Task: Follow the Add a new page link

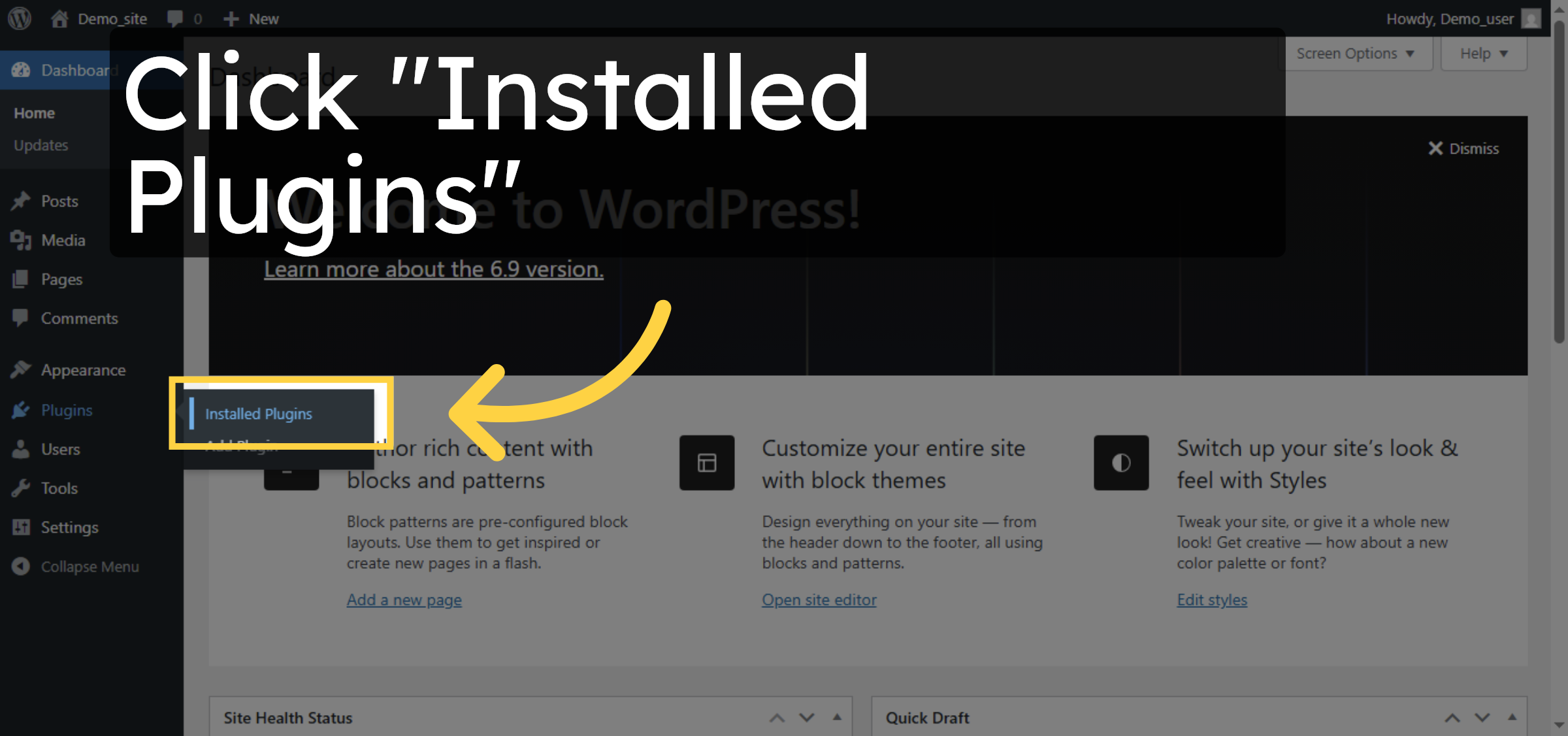Action: pos(404,599)
